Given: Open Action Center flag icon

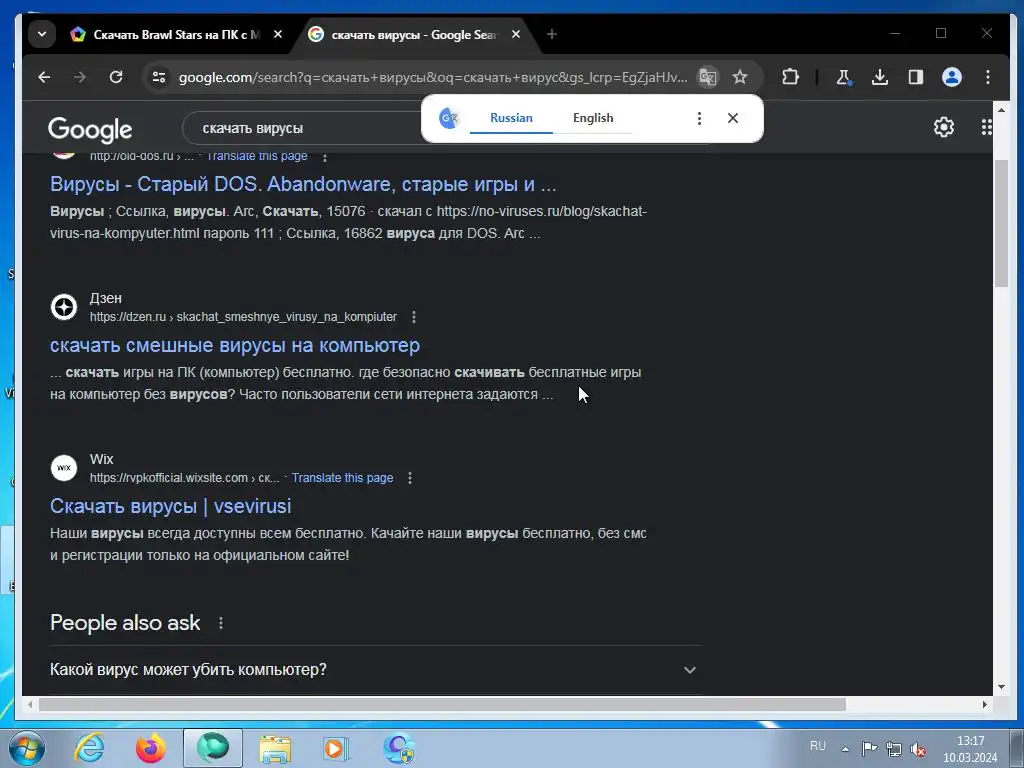Looking at the screenshot, I should 869,748.
